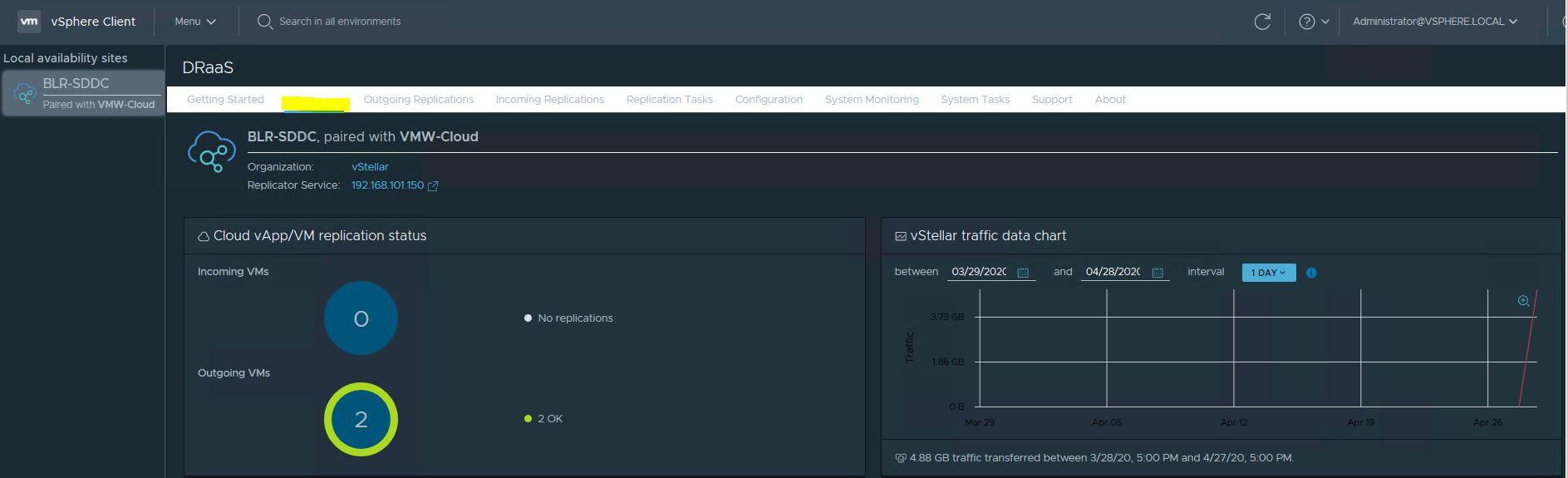Click the traffic summary icon below the chart
The width and height of the screenshot is (1568, 478).
coord(900,458)
